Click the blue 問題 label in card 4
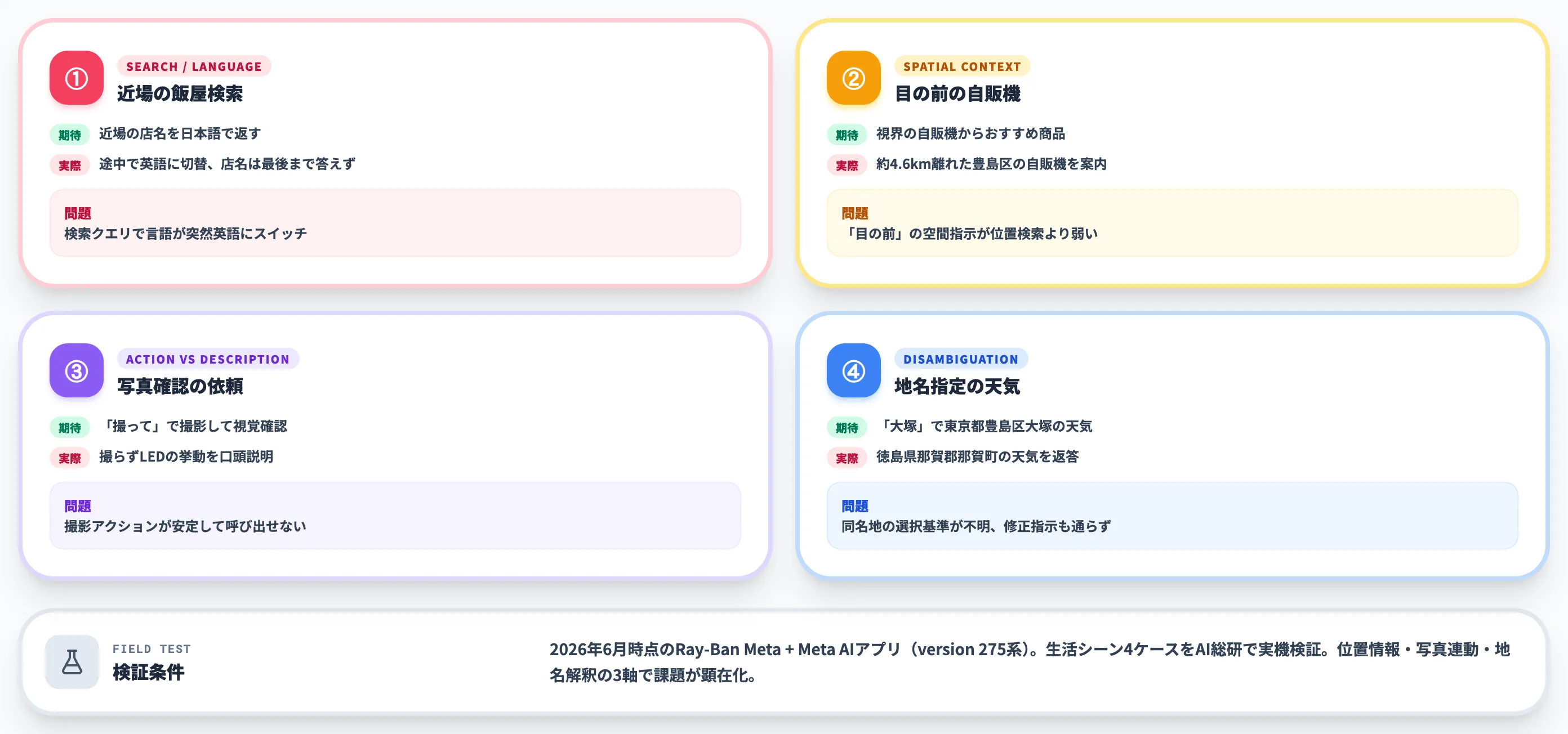This screenshot has width=1568, height=734. coord(854,506)
